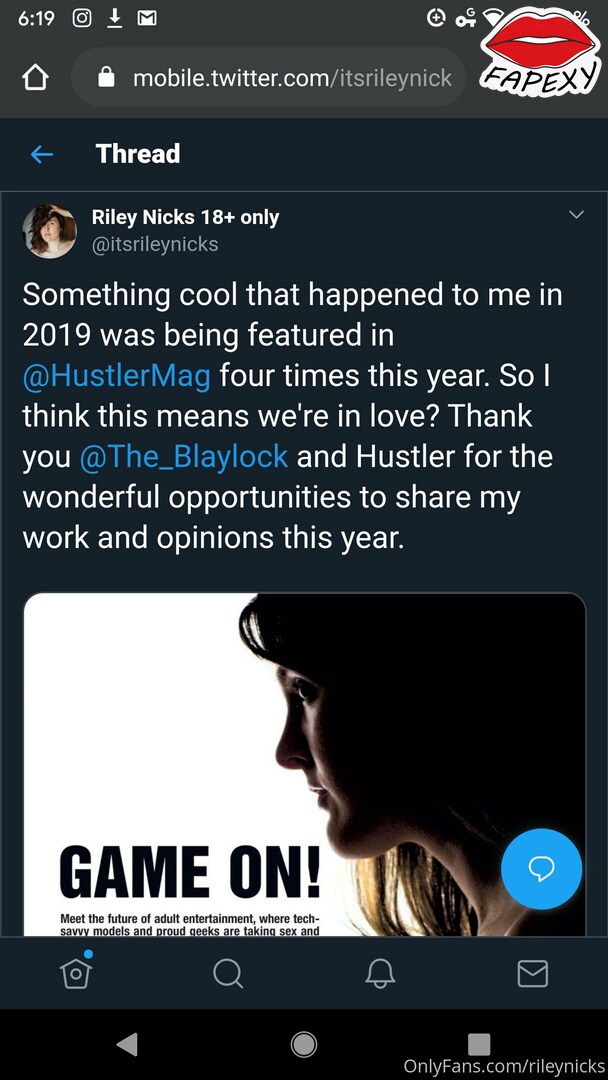This screenshot has height=1080, width=608.
Task: Tap the lock icon in address bar
Action: tap(106, 77)
